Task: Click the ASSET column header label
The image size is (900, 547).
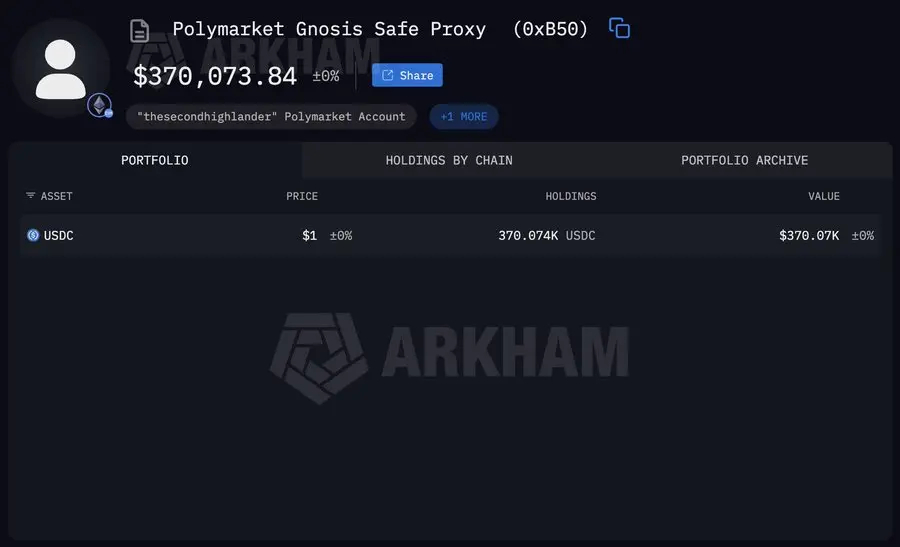Action: 56,196
